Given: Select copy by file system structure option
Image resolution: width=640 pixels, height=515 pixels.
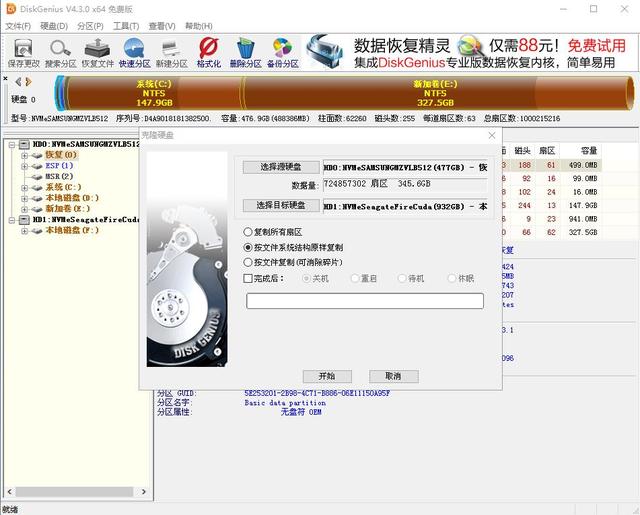Looking at the screenshot, I should point(293,247).
